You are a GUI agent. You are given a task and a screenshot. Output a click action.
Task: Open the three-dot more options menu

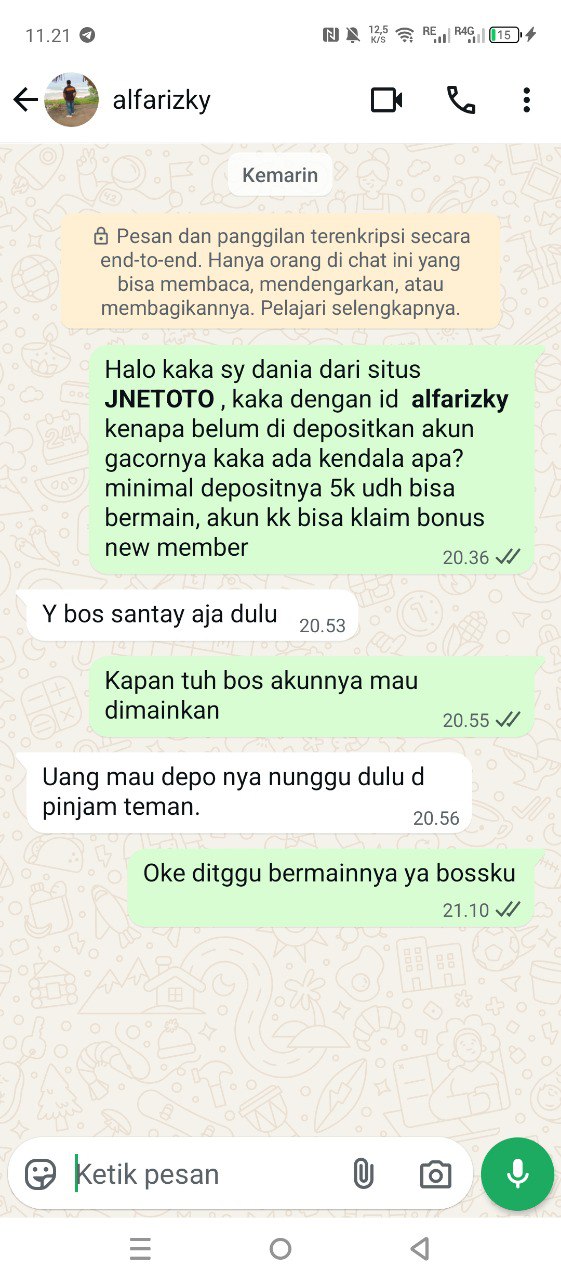tap(526, 100)
